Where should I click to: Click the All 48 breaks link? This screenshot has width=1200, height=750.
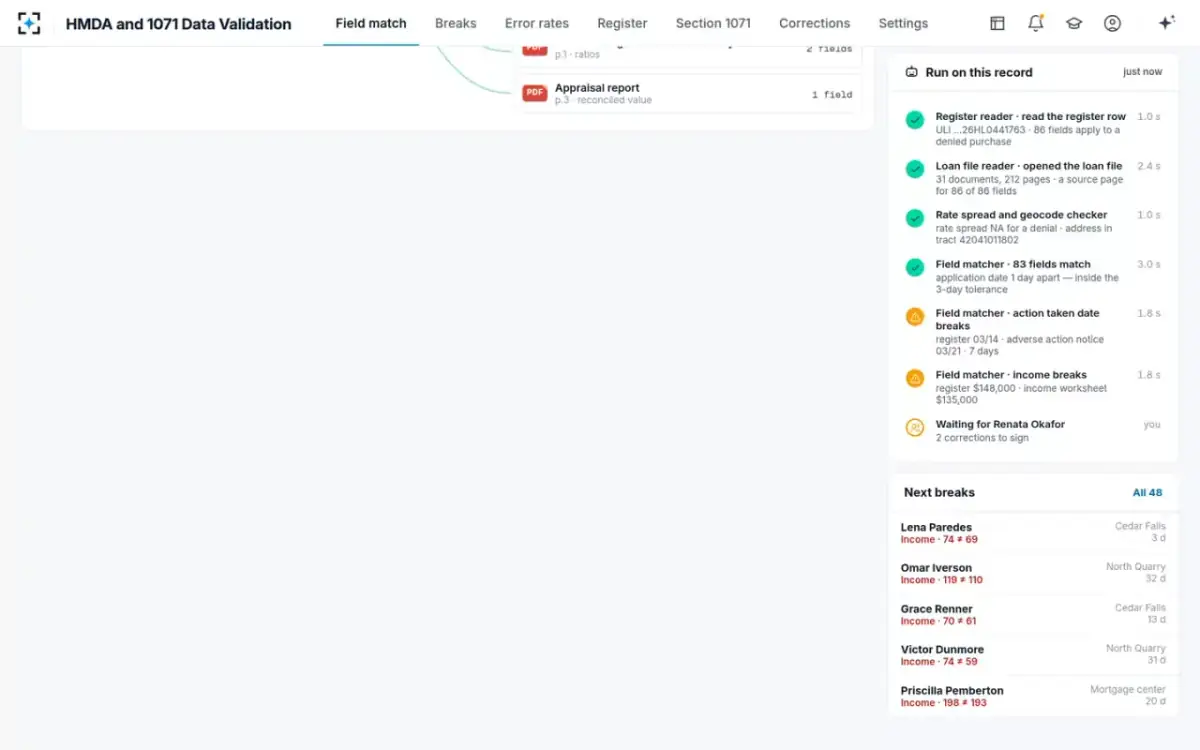coord(1147,493)
